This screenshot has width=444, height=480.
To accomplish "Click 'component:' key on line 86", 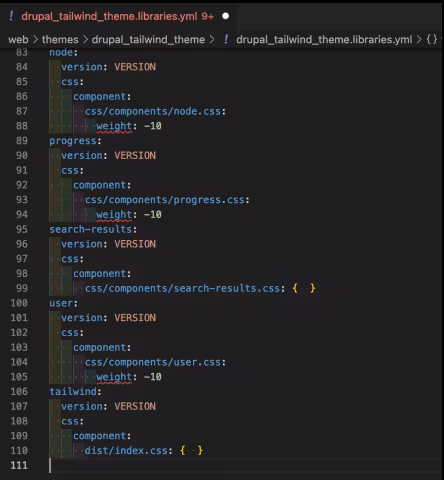I will (x=102, y=97).
